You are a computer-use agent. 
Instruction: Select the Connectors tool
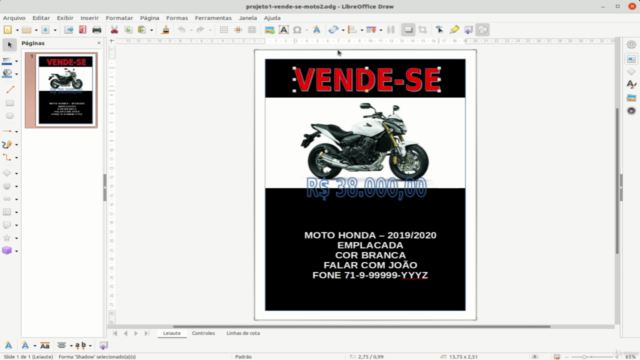tap(7, 158)
